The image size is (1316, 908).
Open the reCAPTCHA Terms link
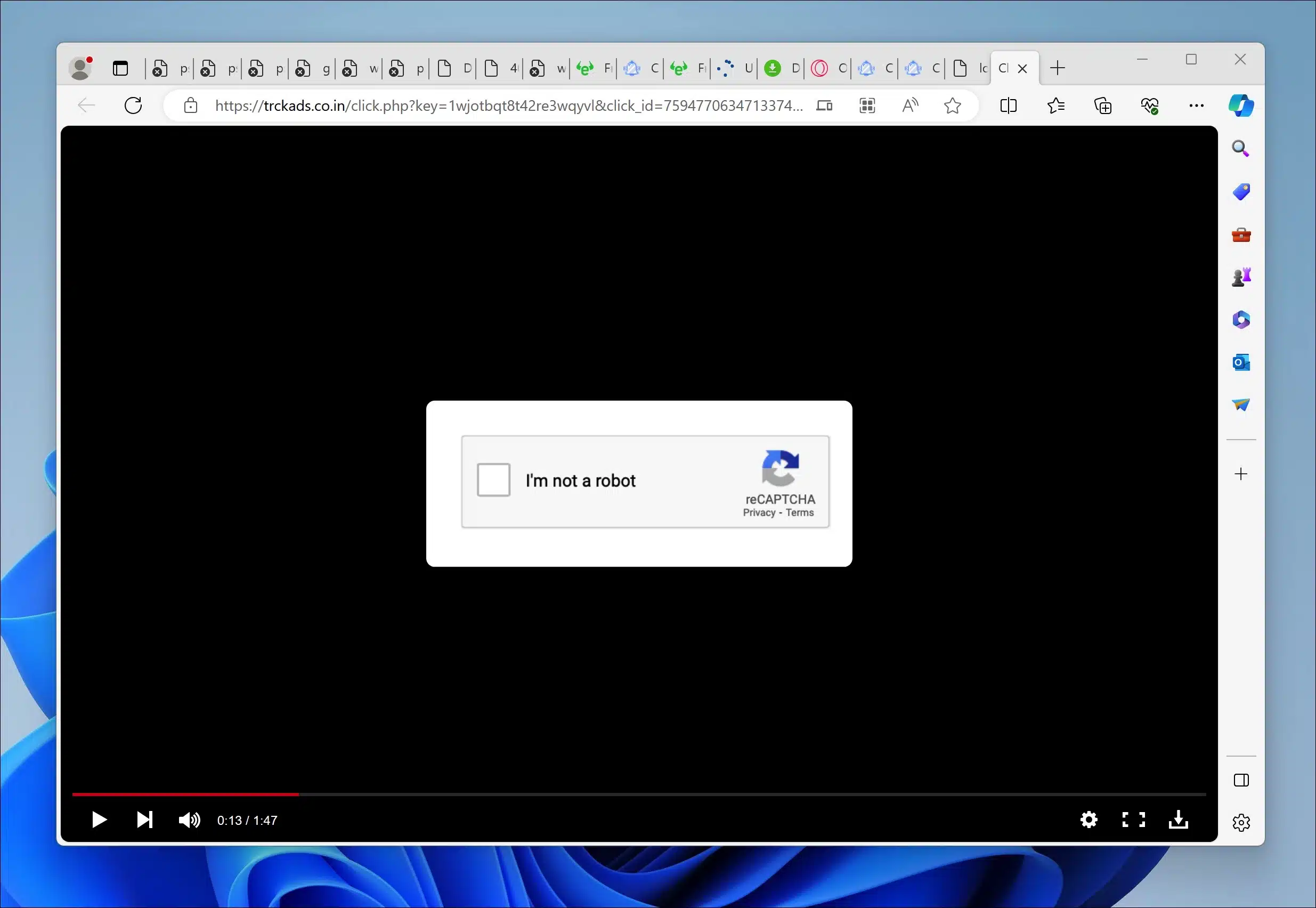point(800,513)
